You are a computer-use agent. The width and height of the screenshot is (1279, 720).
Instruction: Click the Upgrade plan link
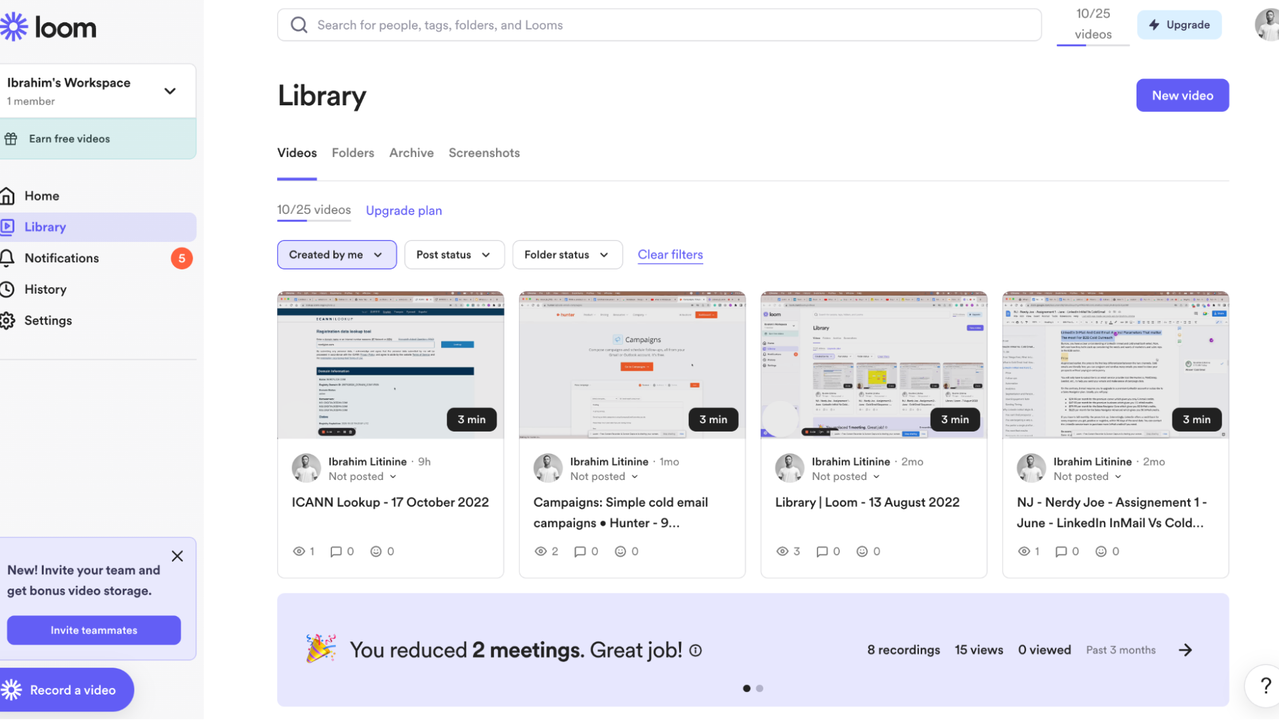click(404, 211)
